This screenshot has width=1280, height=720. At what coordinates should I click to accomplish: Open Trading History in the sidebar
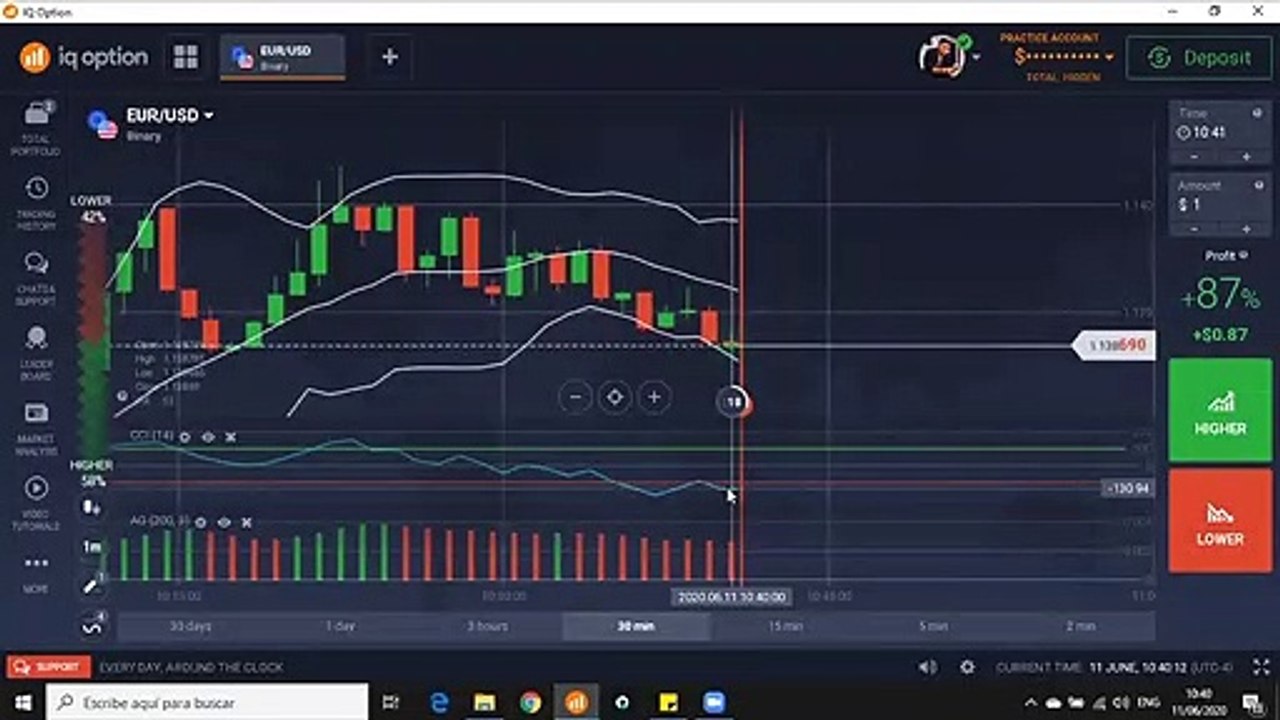[x=36, y=204]
